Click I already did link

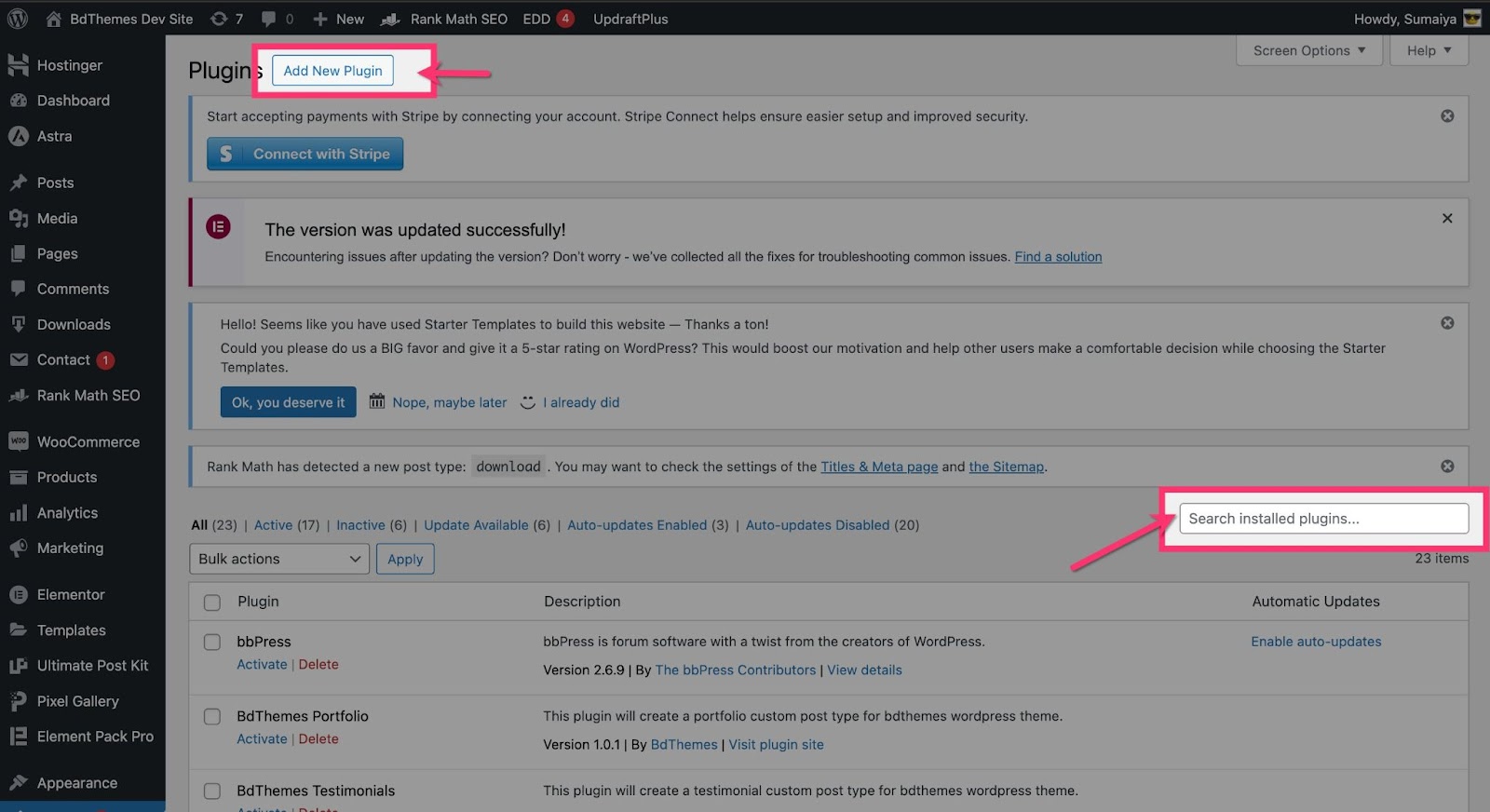pyautogui.click(x=581, y=402)
